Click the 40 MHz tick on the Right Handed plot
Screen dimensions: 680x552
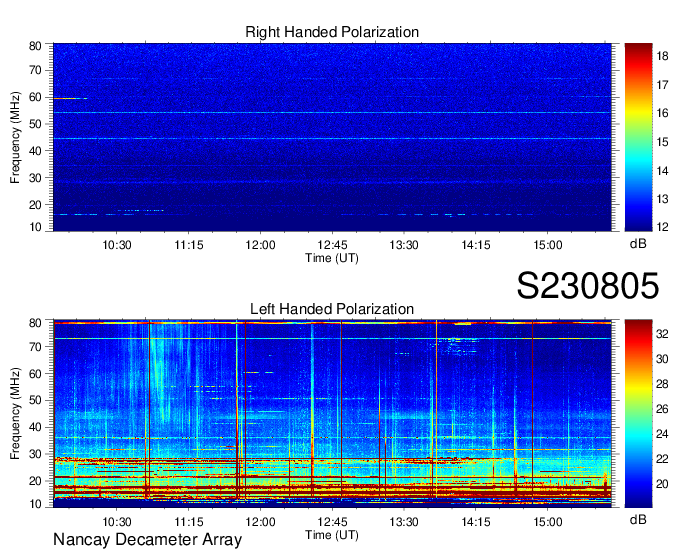tap(35, 151)
